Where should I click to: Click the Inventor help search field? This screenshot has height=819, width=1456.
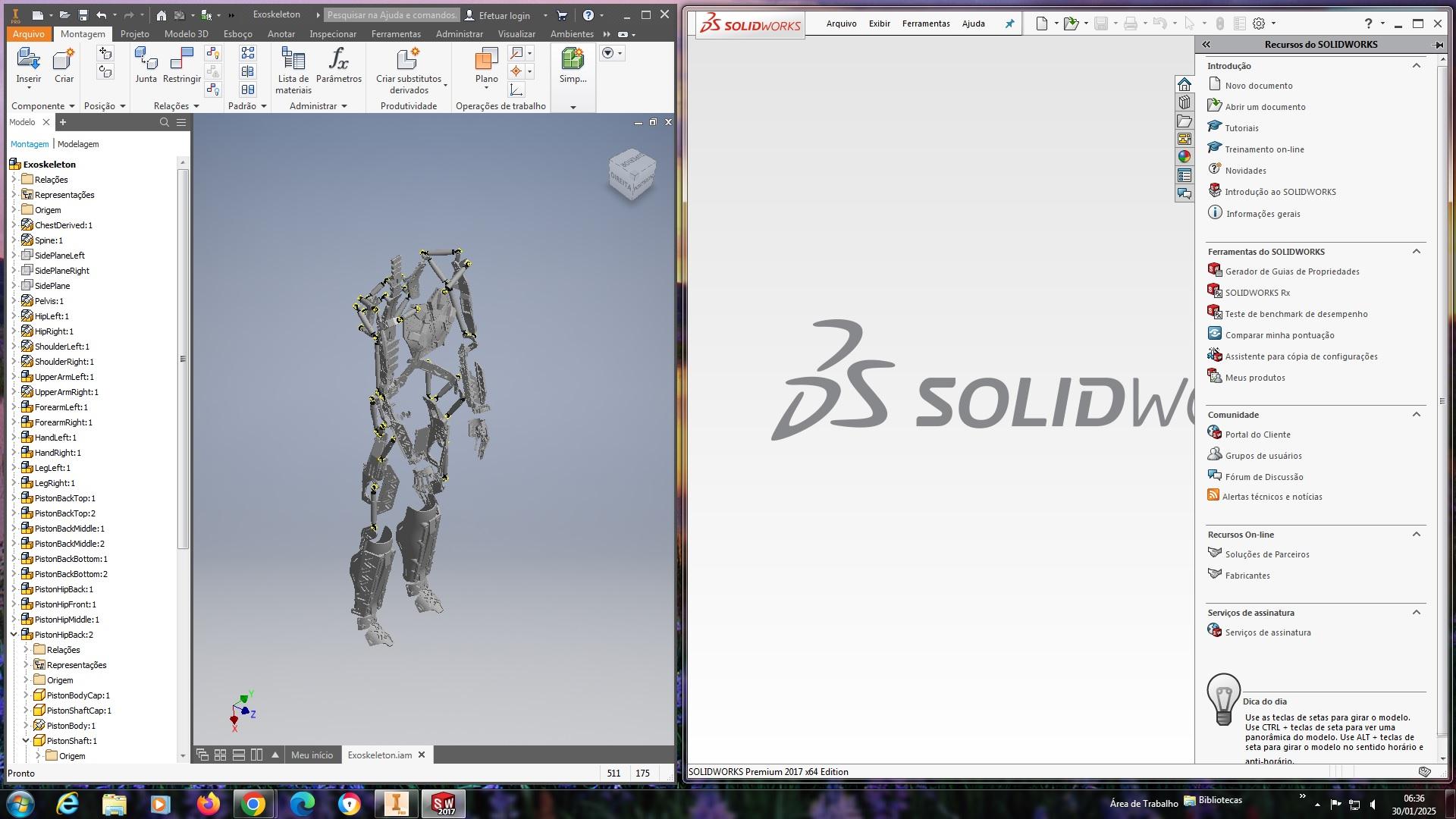391,15
